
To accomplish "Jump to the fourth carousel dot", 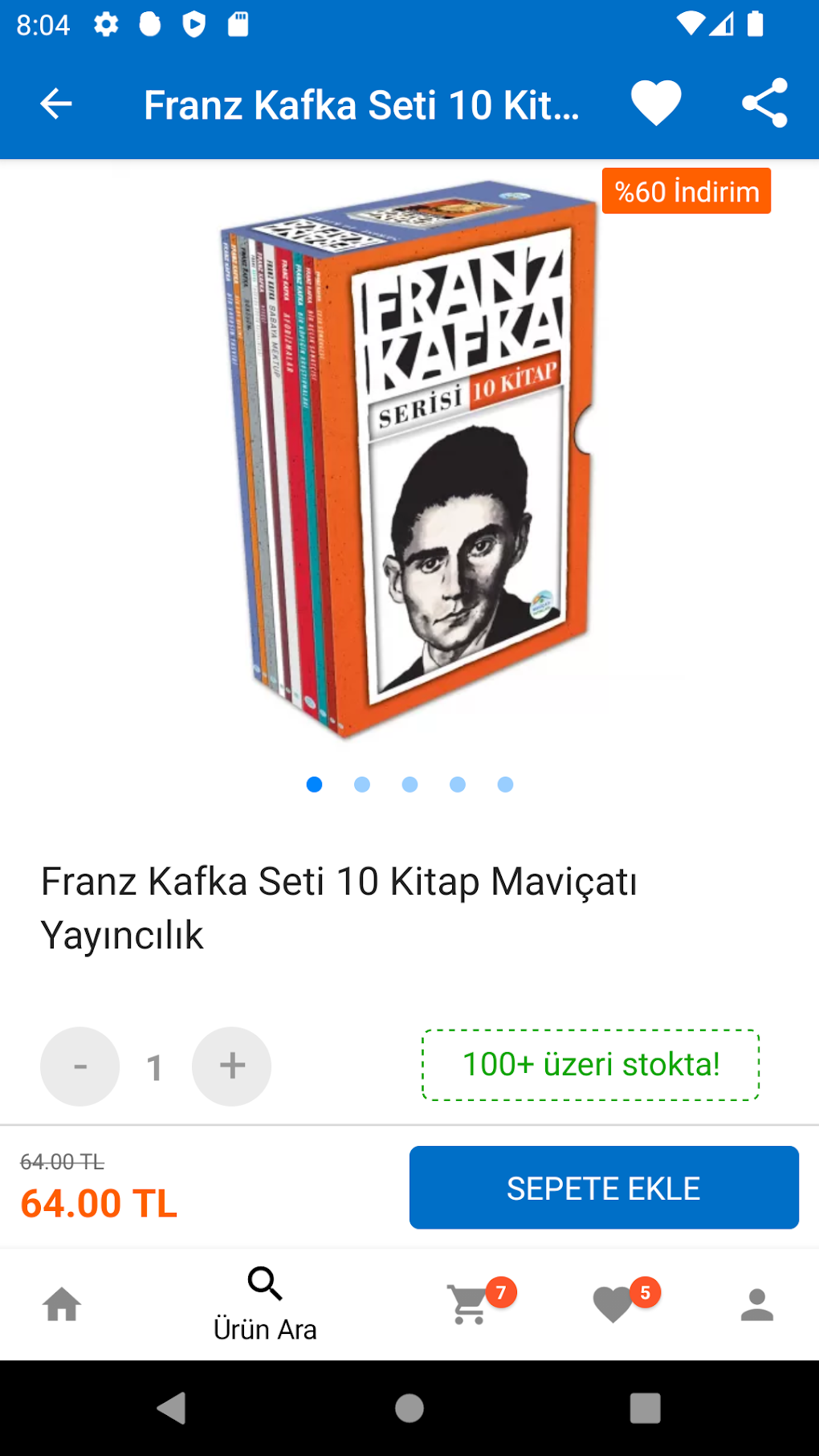I will click(458, 785).
